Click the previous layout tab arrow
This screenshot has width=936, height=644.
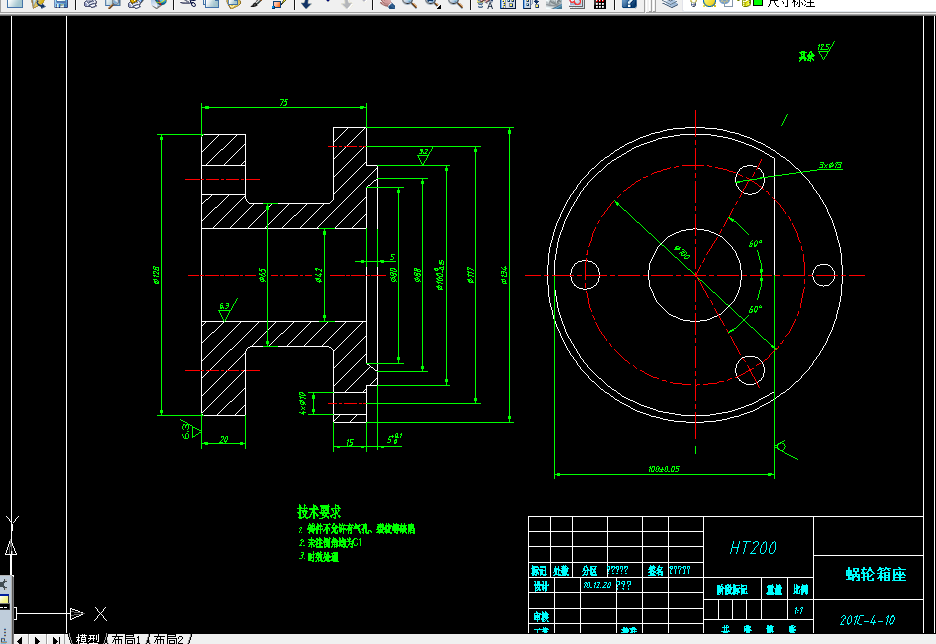[20, 640]
